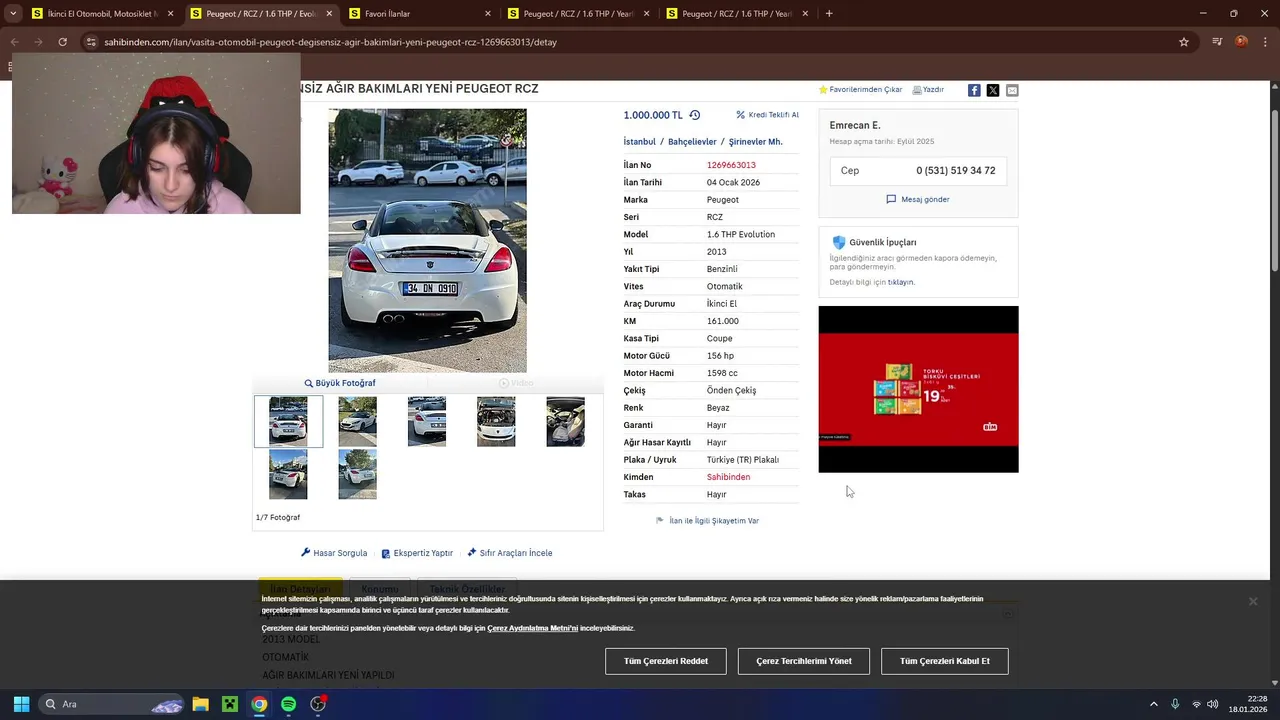Screen dimensions: 1280x720
Task: Open clock showing 22:28 18.01.2026
Action: pos(1248,704)
